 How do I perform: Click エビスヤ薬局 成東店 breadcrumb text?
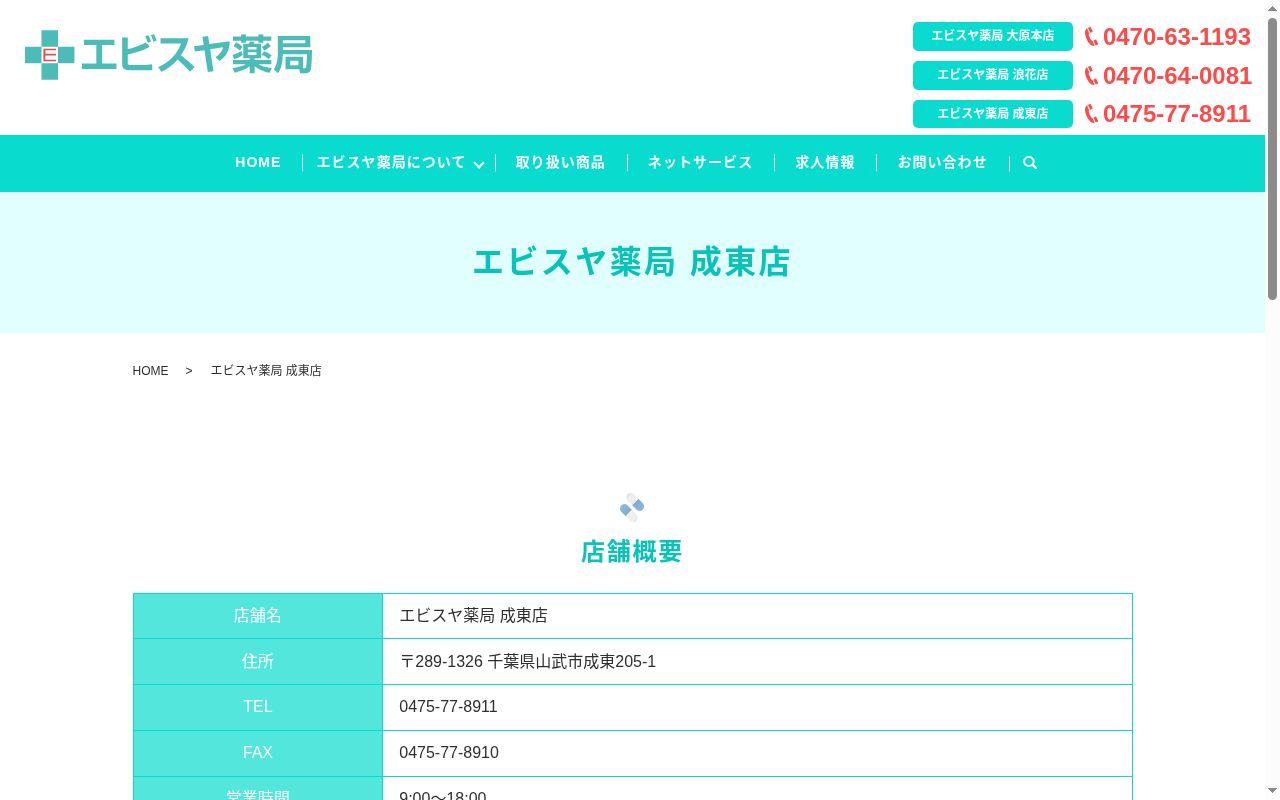coord(266,371)
